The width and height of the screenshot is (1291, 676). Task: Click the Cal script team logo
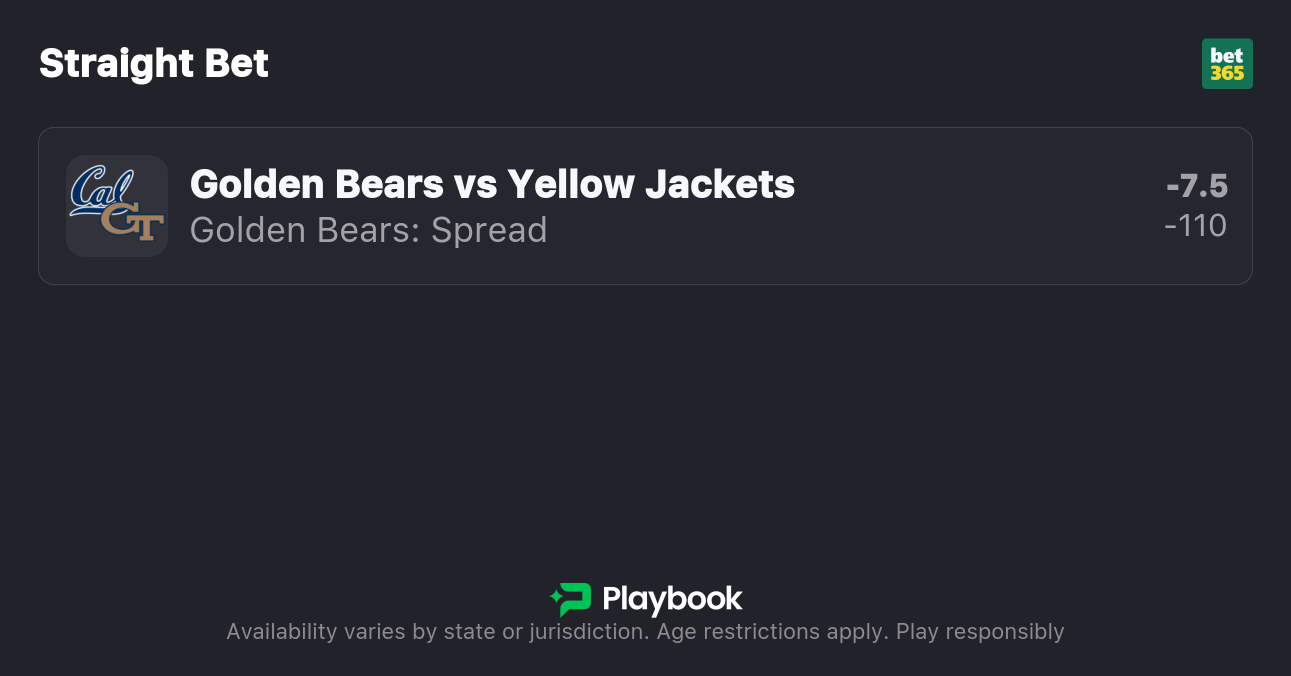pos(100,187)
